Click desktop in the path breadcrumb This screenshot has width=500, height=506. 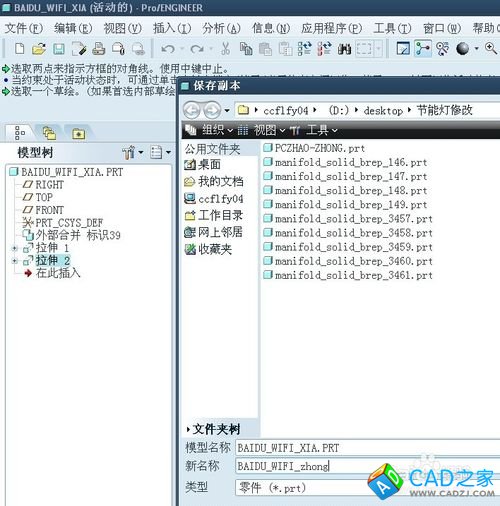click(383, 110)
